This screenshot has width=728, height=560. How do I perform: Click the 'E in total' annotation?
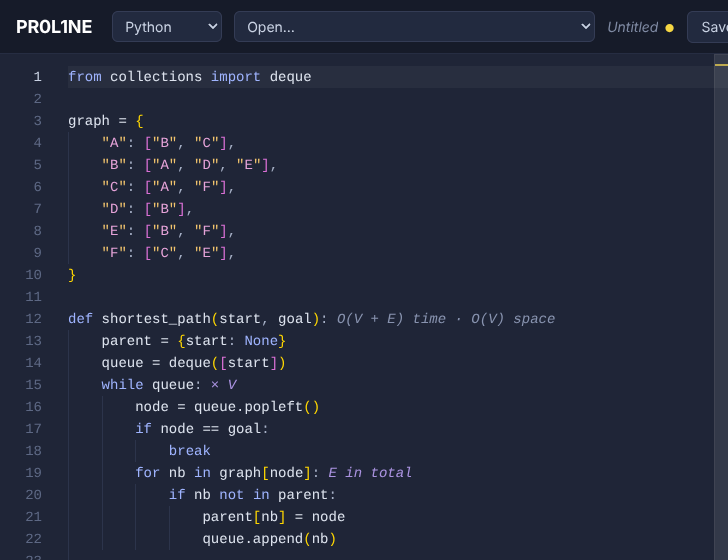pos(370,473)
